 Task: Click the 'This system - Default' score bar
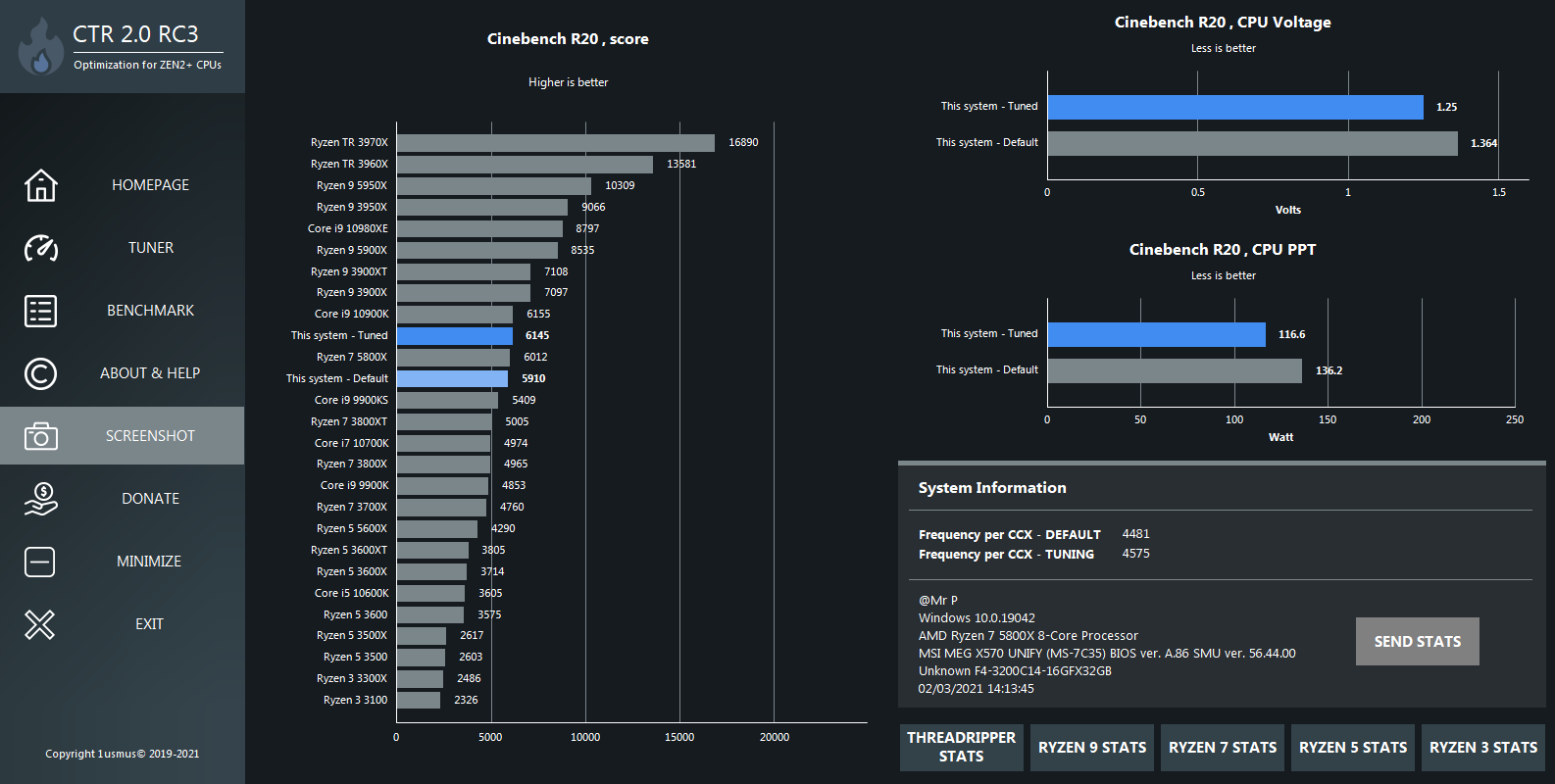[452, 378]
